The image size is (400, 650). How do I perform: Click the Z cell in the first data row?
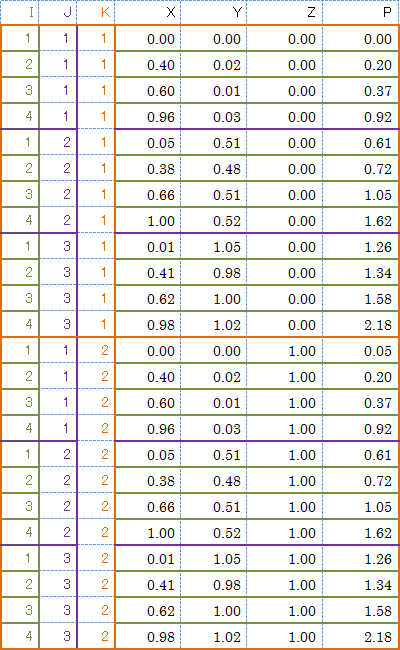[x=285, y=39]
